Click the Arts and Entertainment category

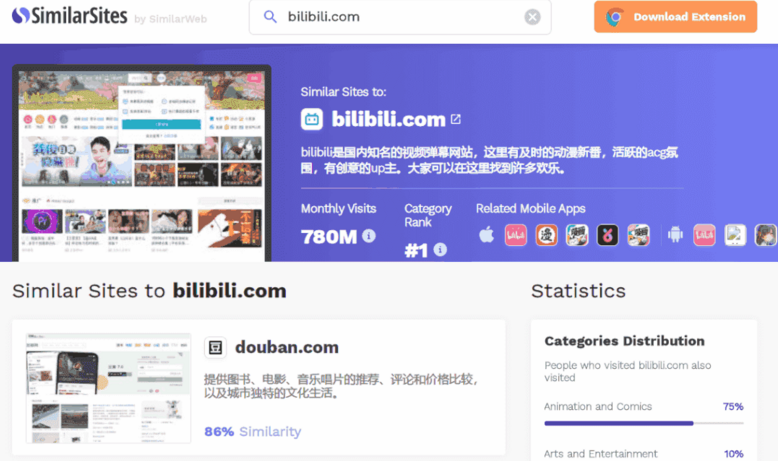tap(600, 454)
